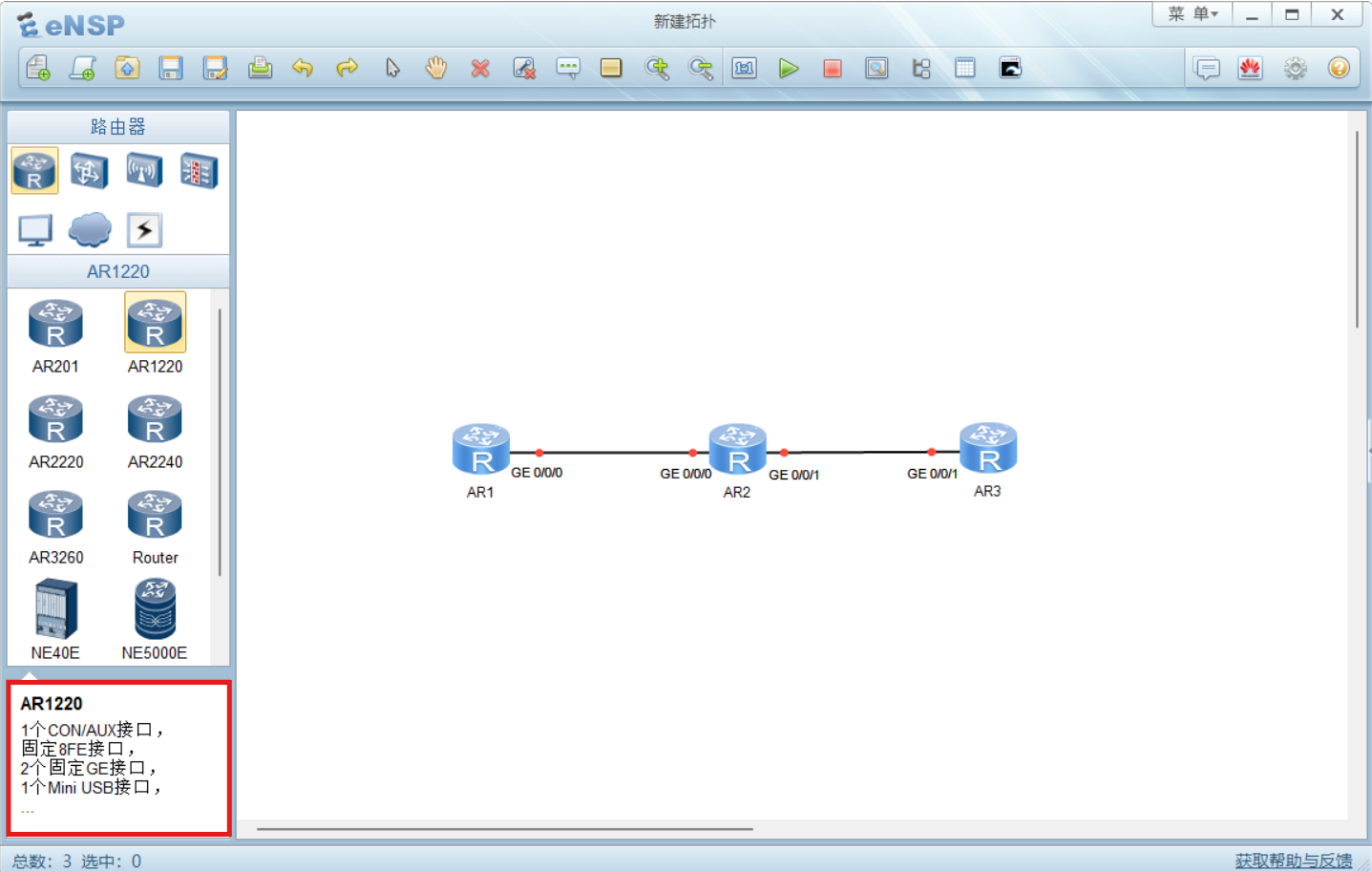This screenshot has width=1372, height=872.
Task: Zoom in on the topology canvas
Action: click(657, 68)
